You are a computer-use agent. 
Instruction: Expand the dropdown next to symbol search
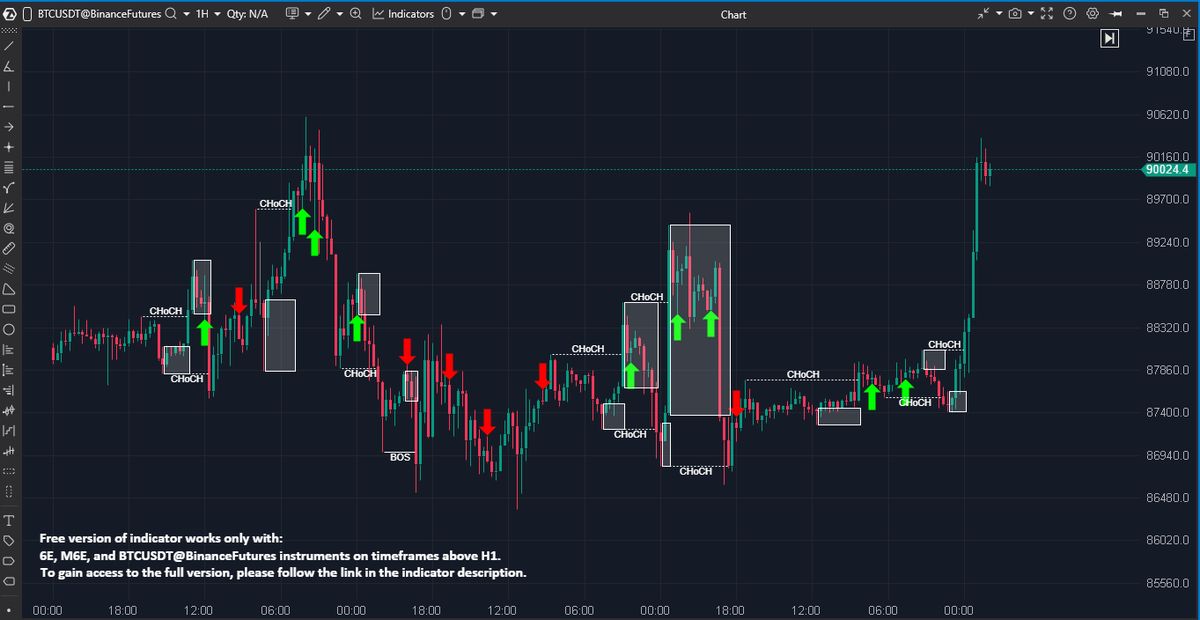(186, 14)
